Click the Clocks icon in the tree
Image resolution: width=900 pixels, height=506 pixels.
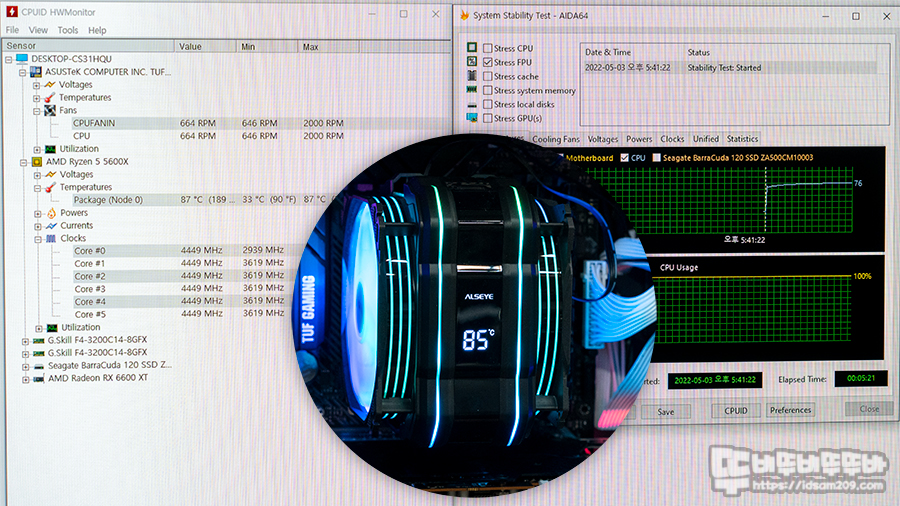pyautogui.click(x=51, y=238)
